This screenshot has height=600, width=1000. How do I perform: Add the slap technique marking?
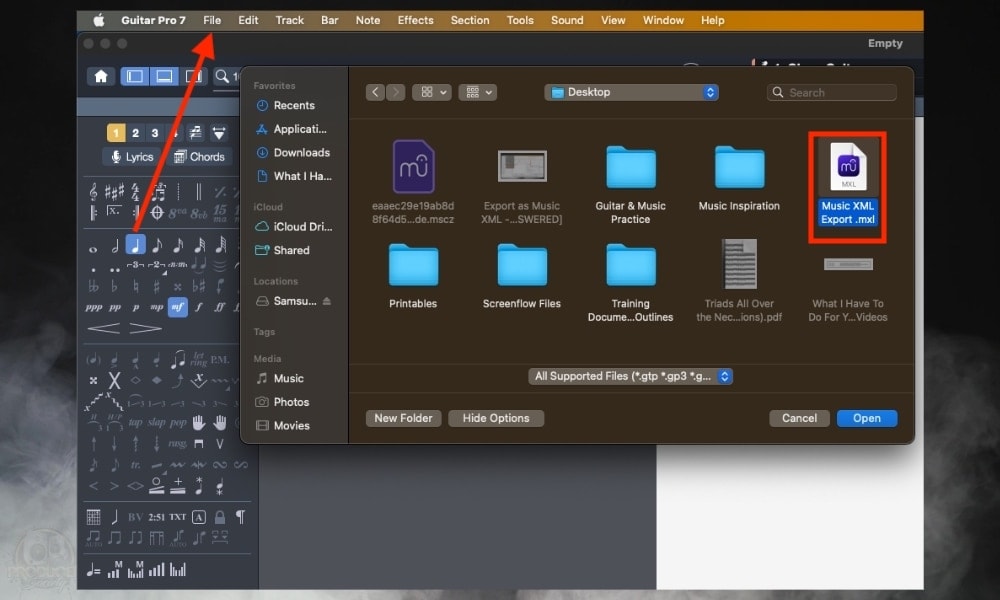click(x=156, y=422)
